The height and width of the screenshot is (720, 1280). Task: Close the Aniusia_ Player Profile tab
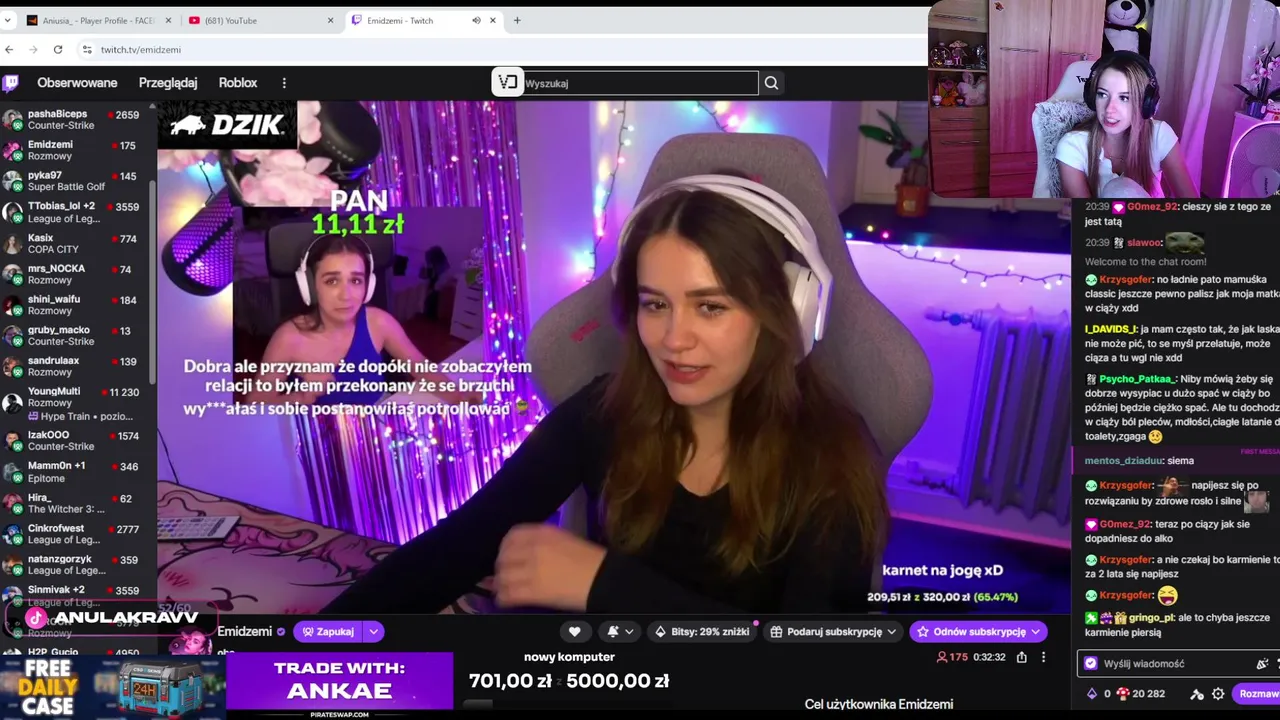point(169,20)
